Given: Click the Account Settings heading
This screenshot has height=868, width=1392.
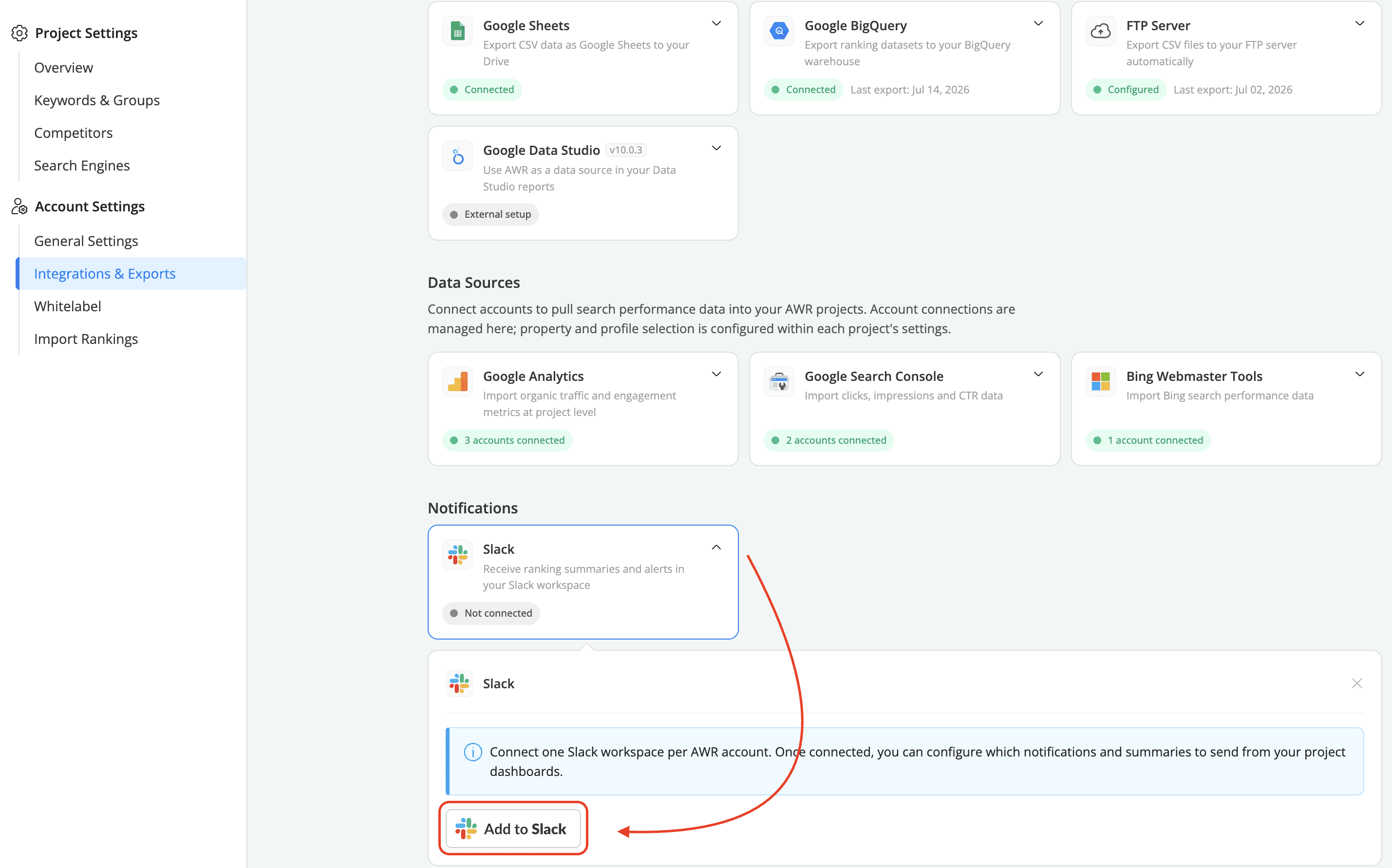Looking at the screenshot, I should [x=90, y=207].
